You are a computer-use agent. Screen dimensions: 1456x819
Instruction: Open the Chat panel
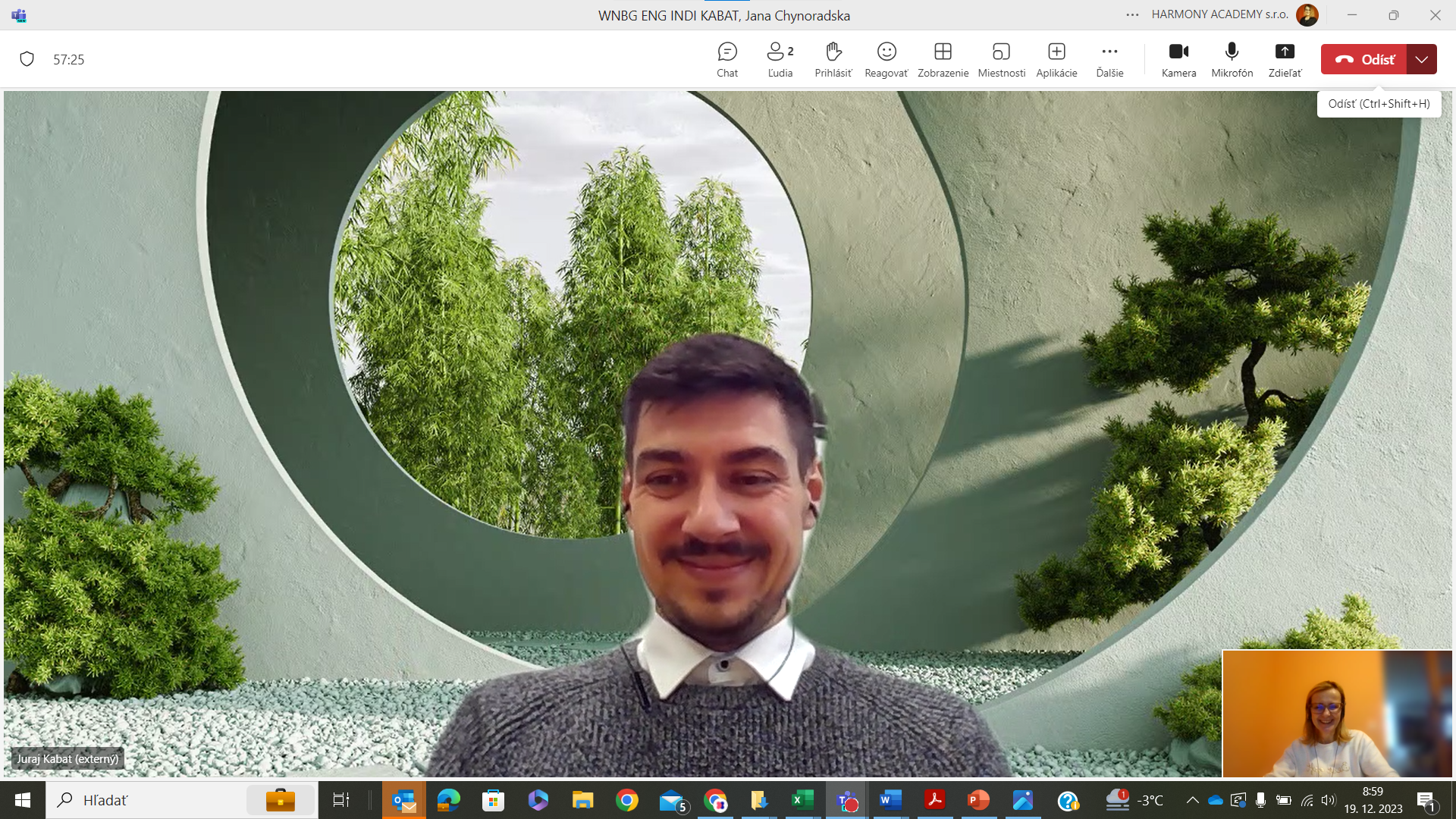point(726,59)
